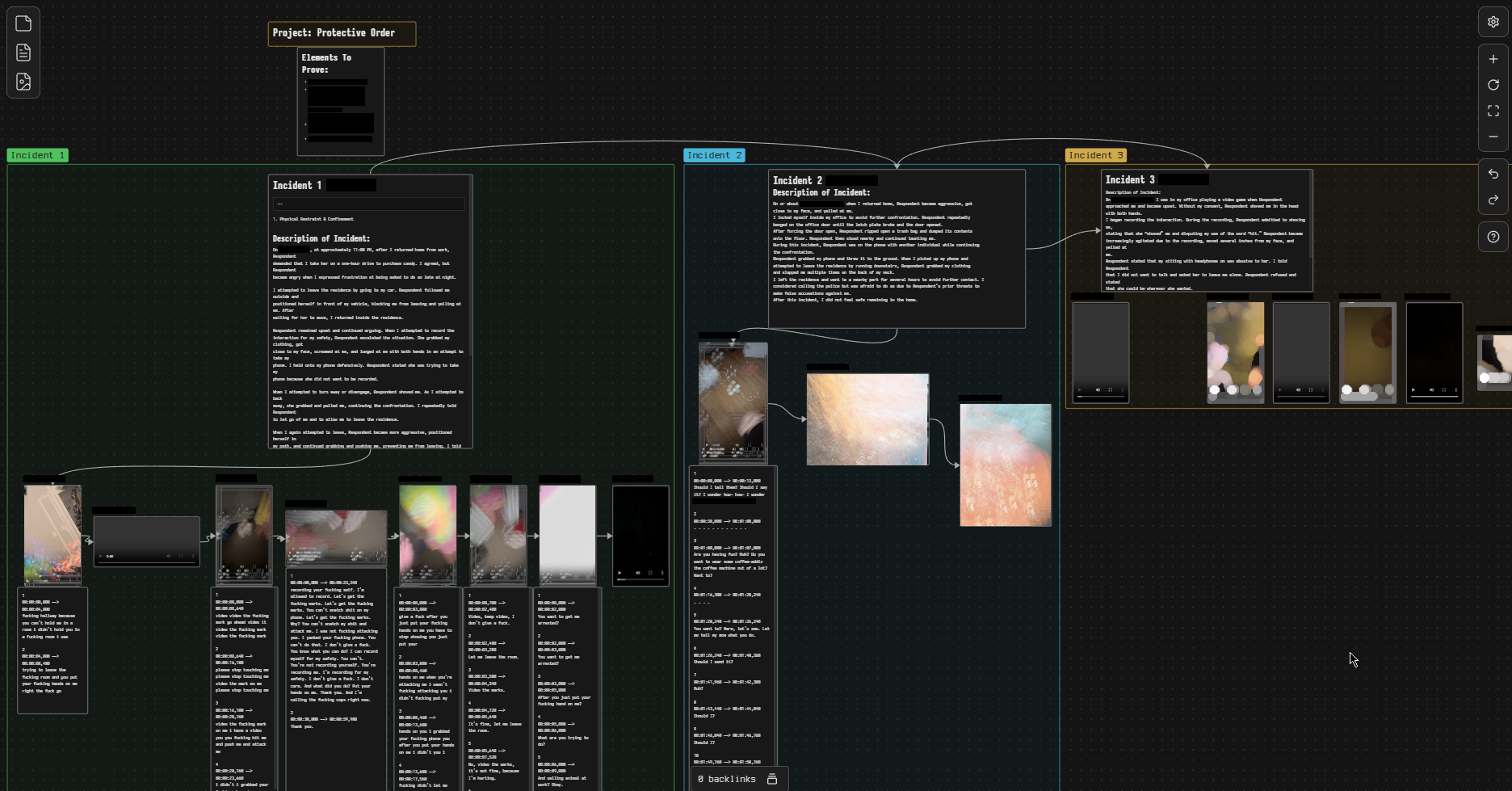Open the 0 backlinks panel
The image size is (1512, 791).
click(x=727, y=779)
